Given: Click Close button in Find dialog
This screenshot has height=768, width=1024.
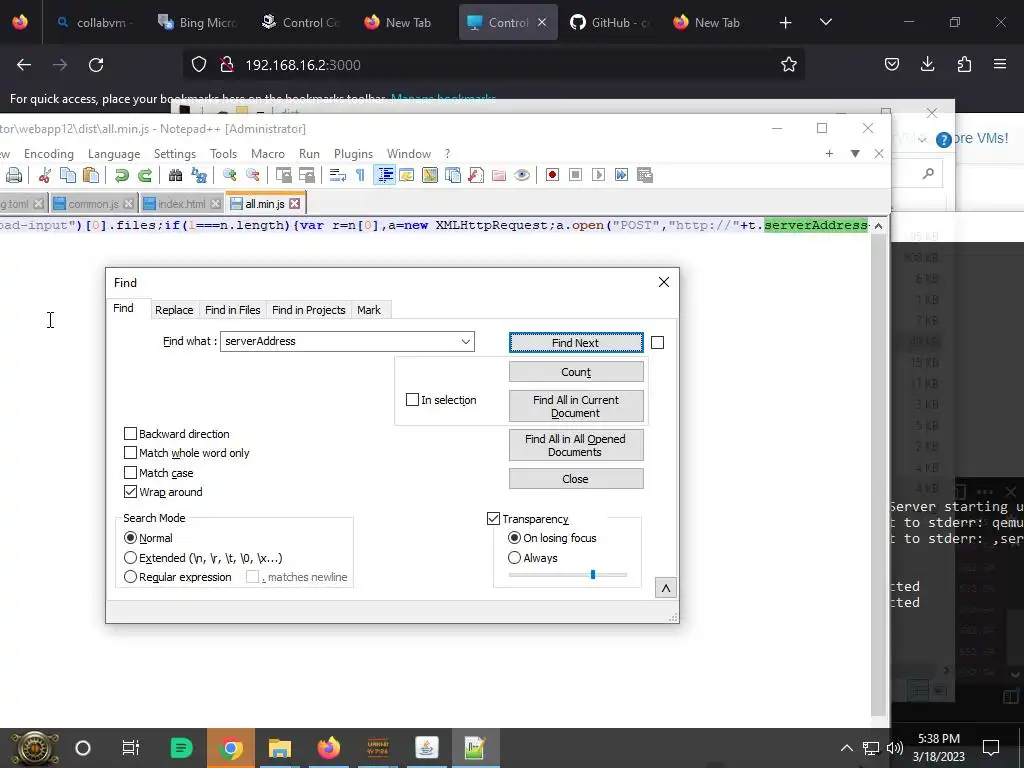Looking at the screenshot, I should click(x=575, y=479).
